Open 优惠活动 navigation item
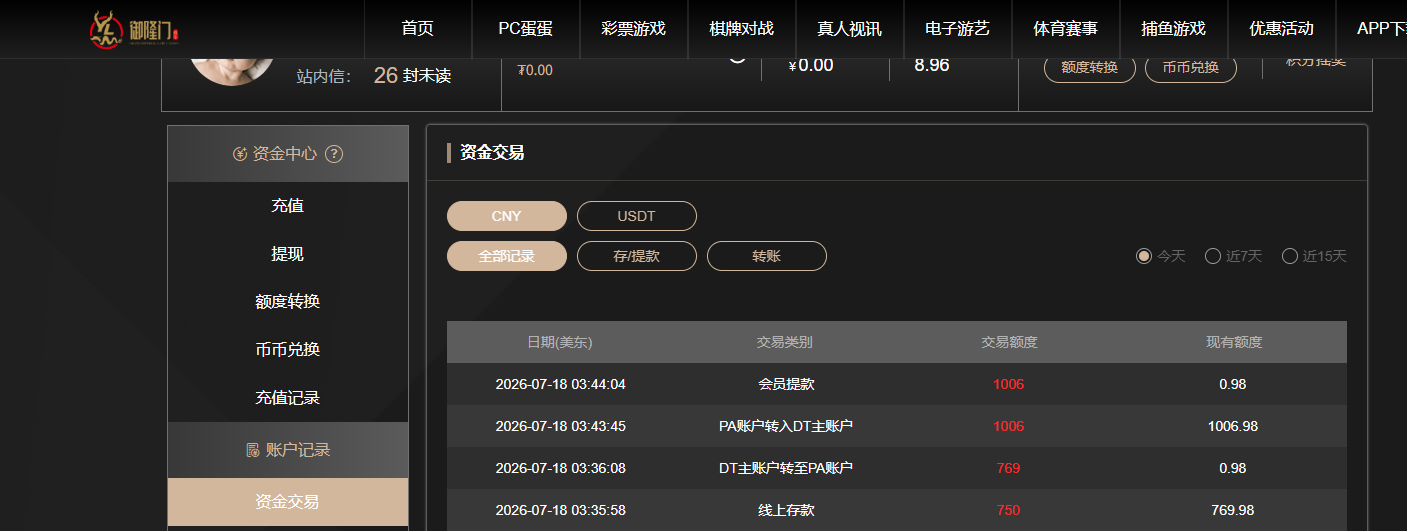 point(1282,29)
